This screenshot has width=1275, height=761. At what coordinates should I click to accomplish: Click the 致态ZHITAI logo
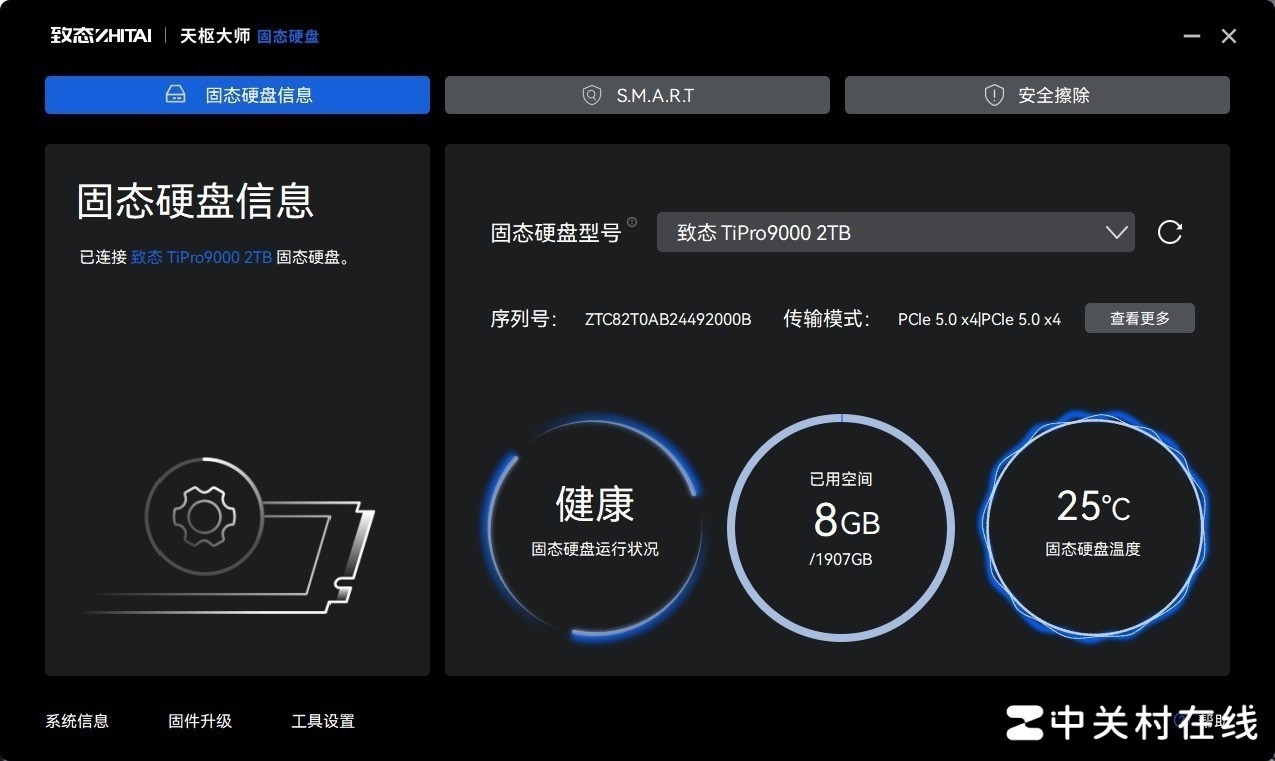point(101,36)
